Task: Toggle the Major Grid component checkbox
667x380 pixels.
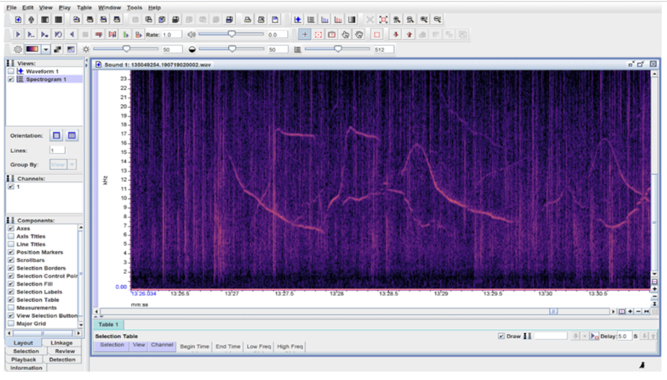Action: (11, 323)
